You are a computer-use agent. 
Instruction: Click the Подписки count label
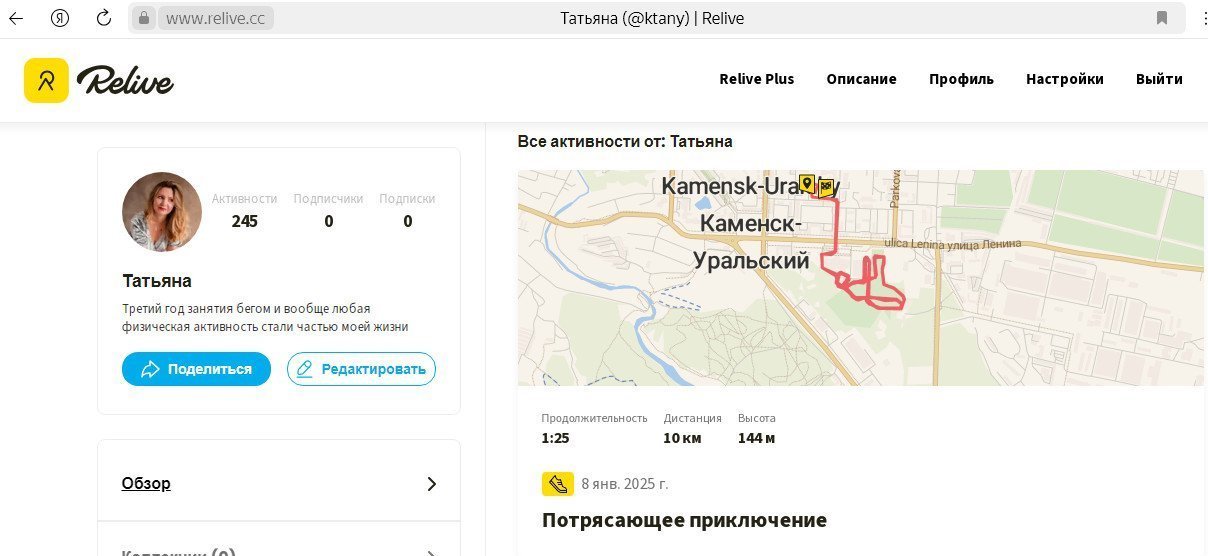(x=407, y=199)
